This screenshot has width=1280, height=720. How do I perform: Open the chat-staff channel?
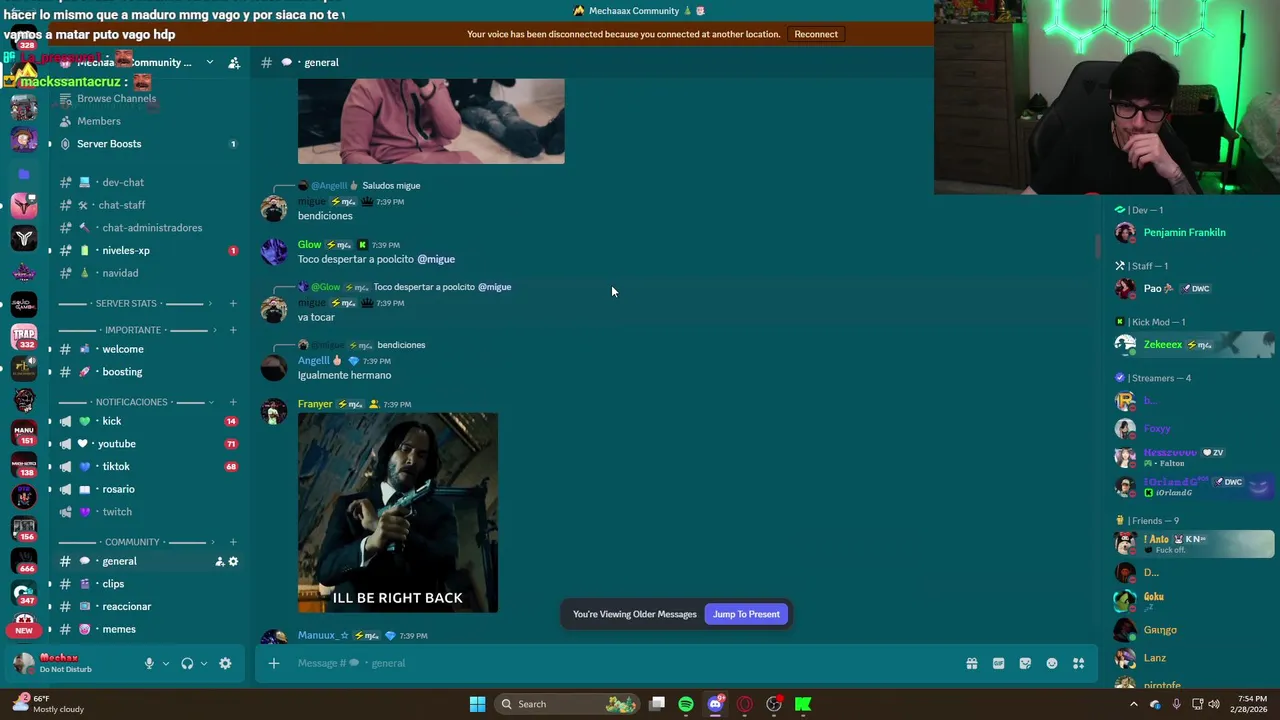pyautogui.click(x=147, y=205)
